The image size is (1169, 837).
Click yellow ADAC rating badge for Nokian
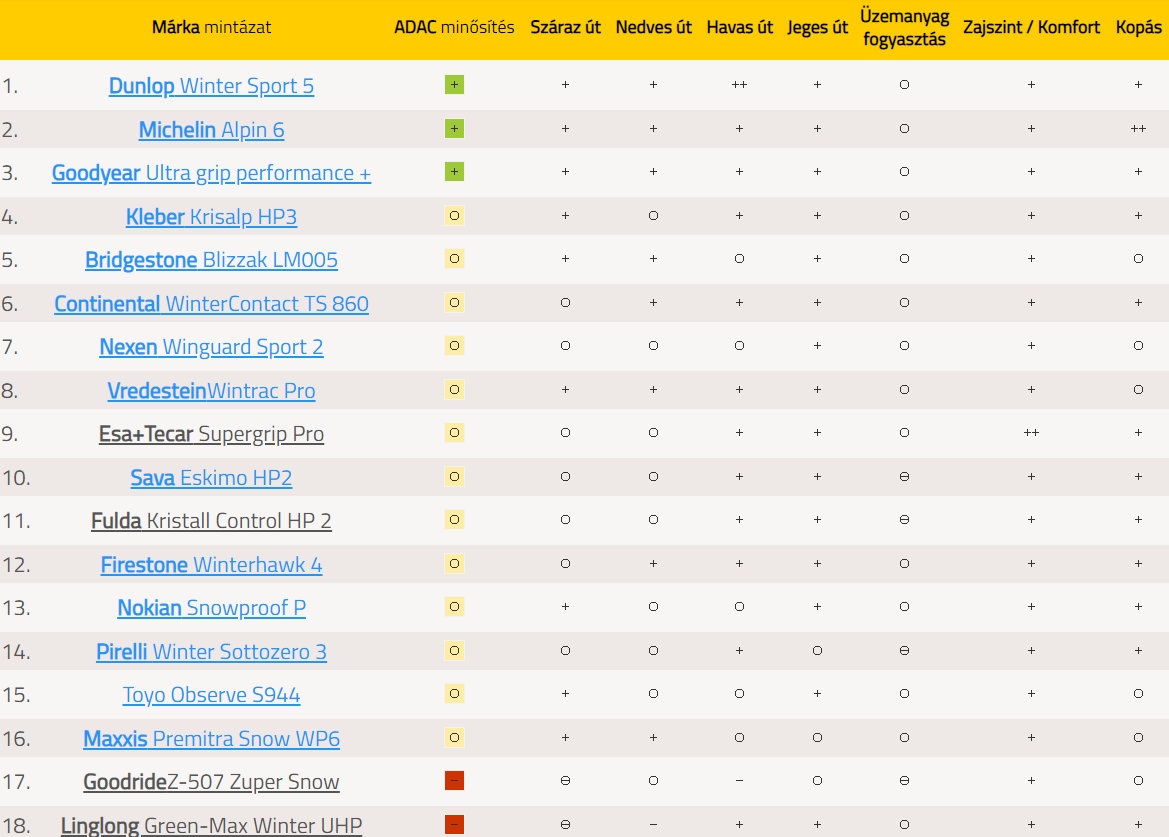[454, 607]
